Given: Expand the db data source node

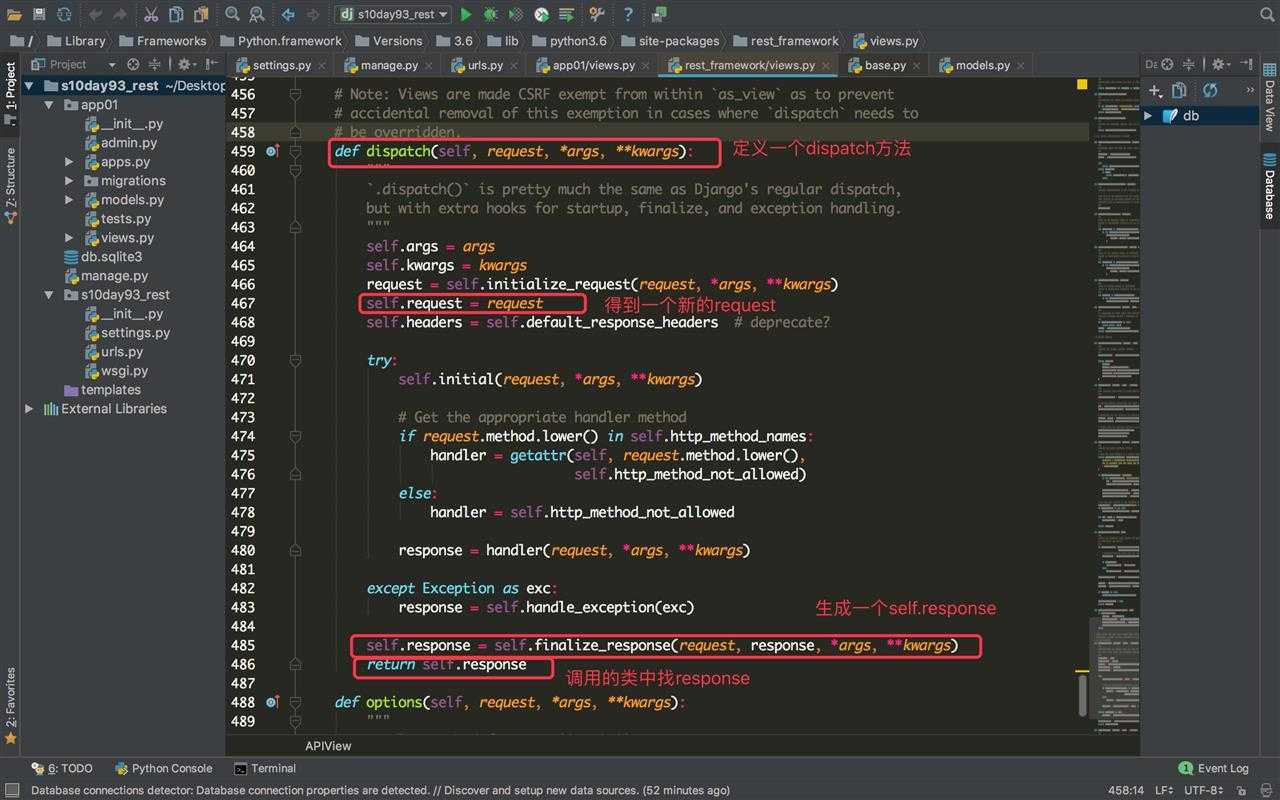Looking at the screenshot, I should pyautogui.click(x=1148, y=116).
